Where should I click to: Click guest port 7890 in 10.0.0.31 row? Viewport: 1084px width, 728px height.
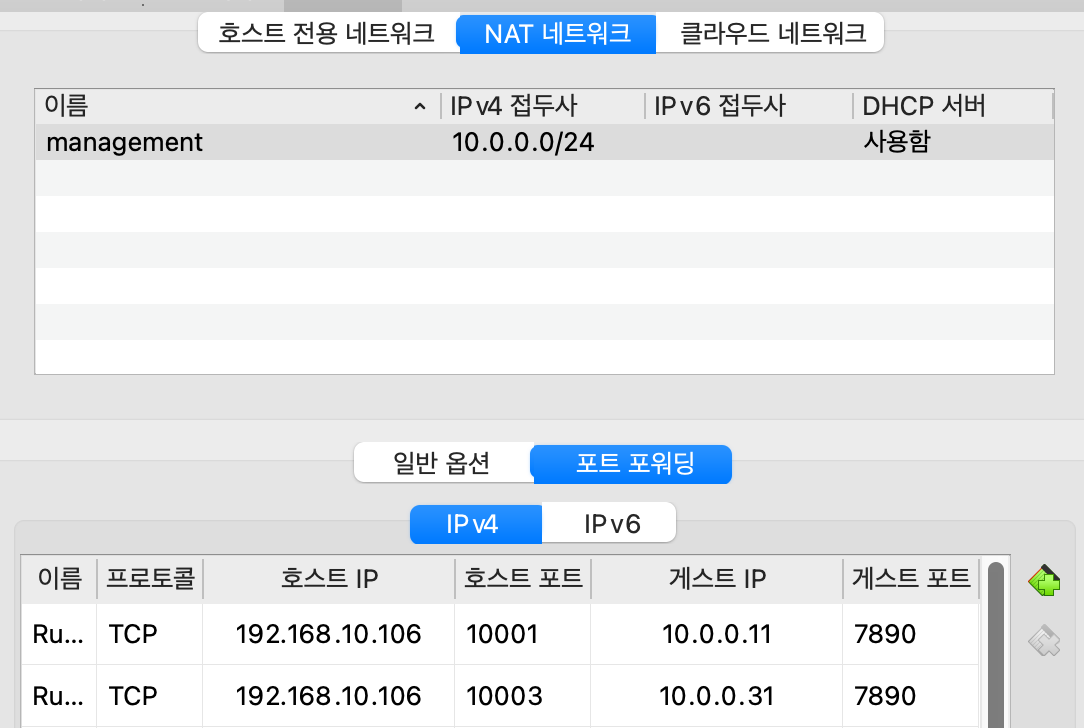tap(911, 696)
